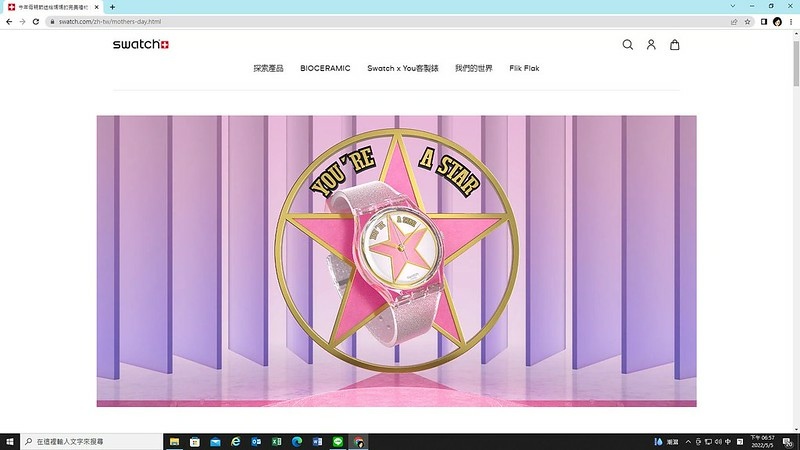The width and height of the screenshot is (800, 450).
Task: Open the account profile icon
Action: point(651,44)
